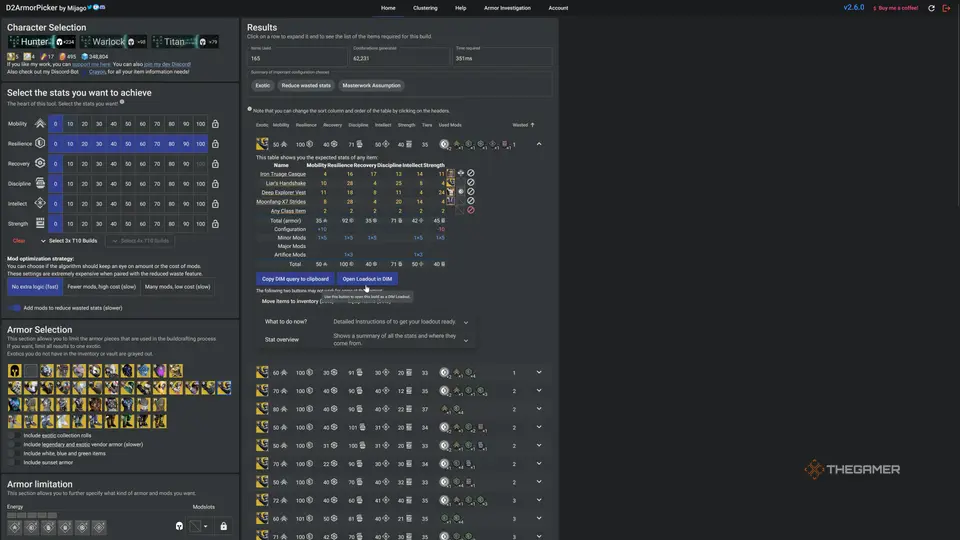Click 'Open Loadout in DIM' button
This screenshot has height=540, width=960.
point(367,279)
